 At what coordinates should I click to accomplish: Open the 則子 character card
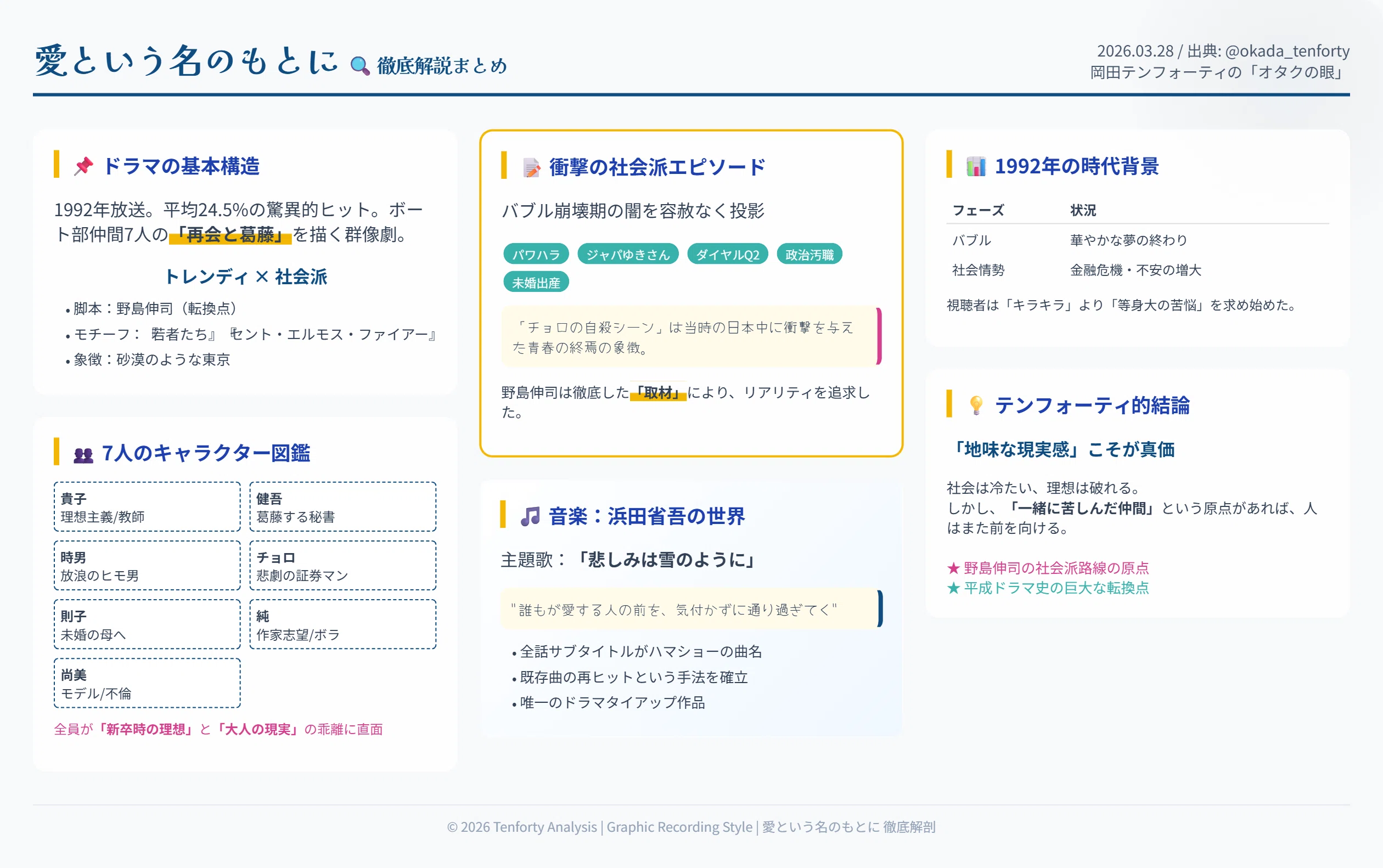pyautogui.click(x=147, y=624)
